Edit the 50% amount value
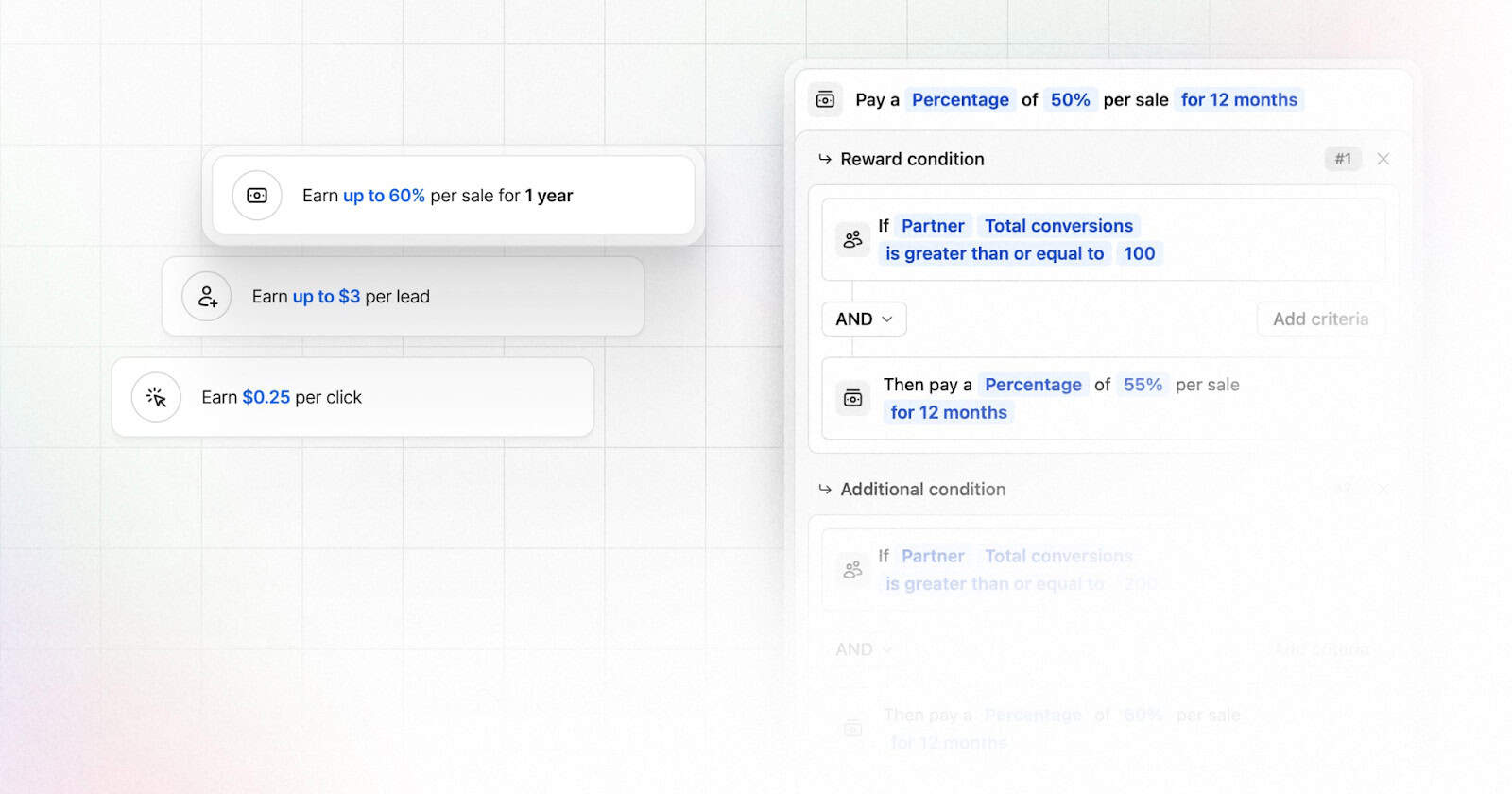1512x794 pixels. [x=1070, y=100]
